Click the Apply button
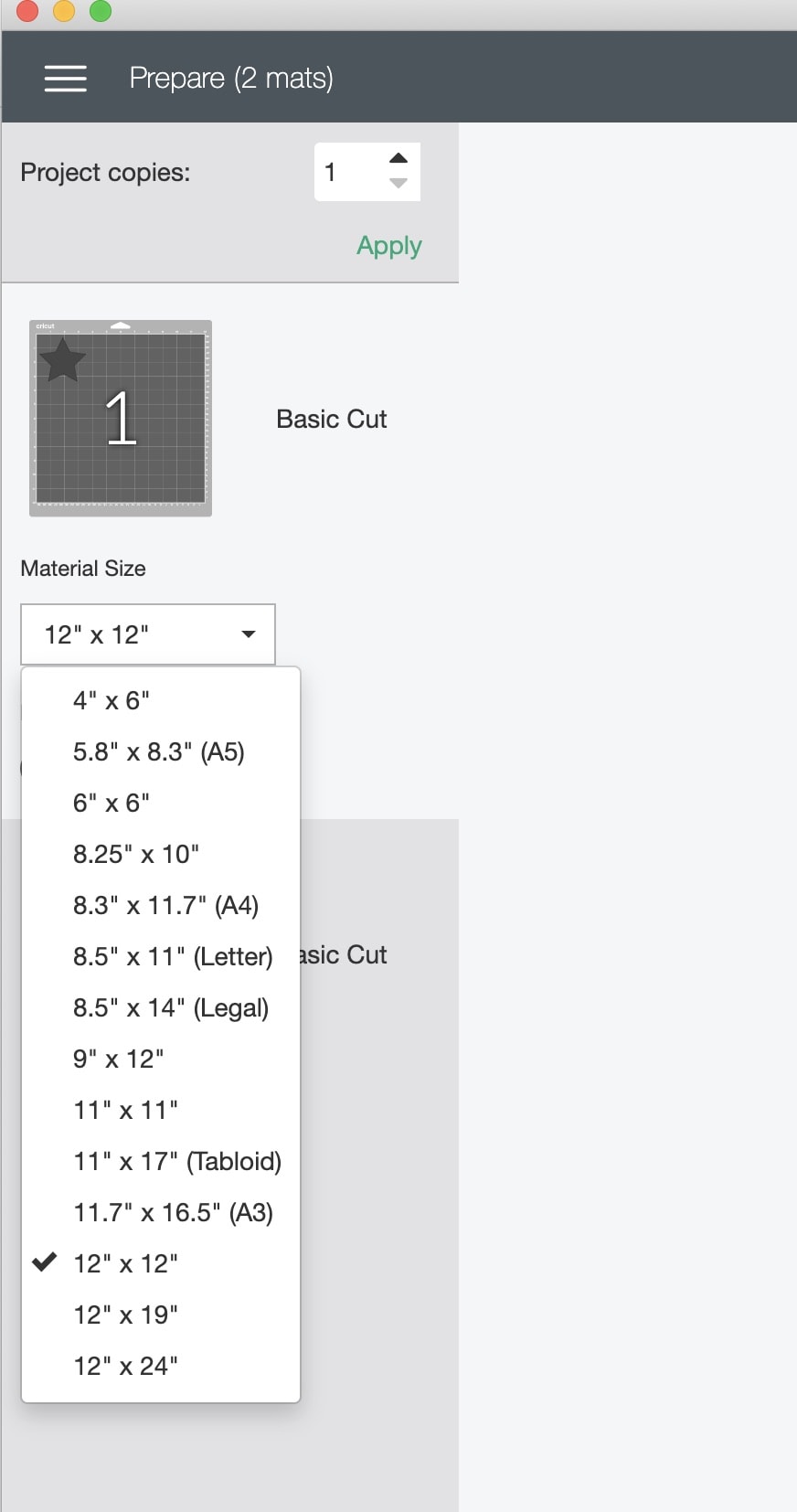797x1512 pixels. (388, 245)
